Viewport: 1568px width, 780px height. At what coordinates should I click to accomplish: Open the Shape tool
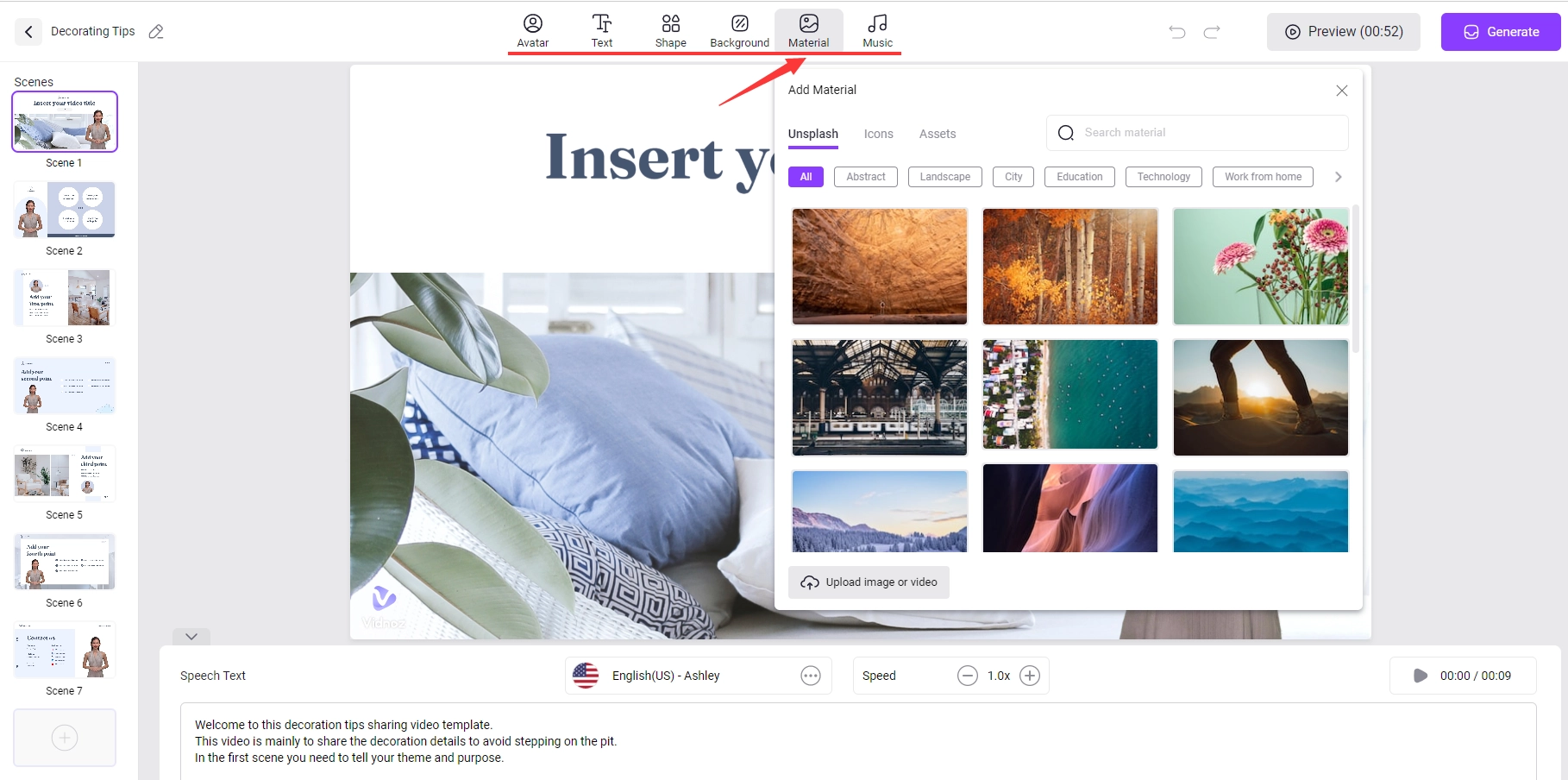(x=670, y=31)
